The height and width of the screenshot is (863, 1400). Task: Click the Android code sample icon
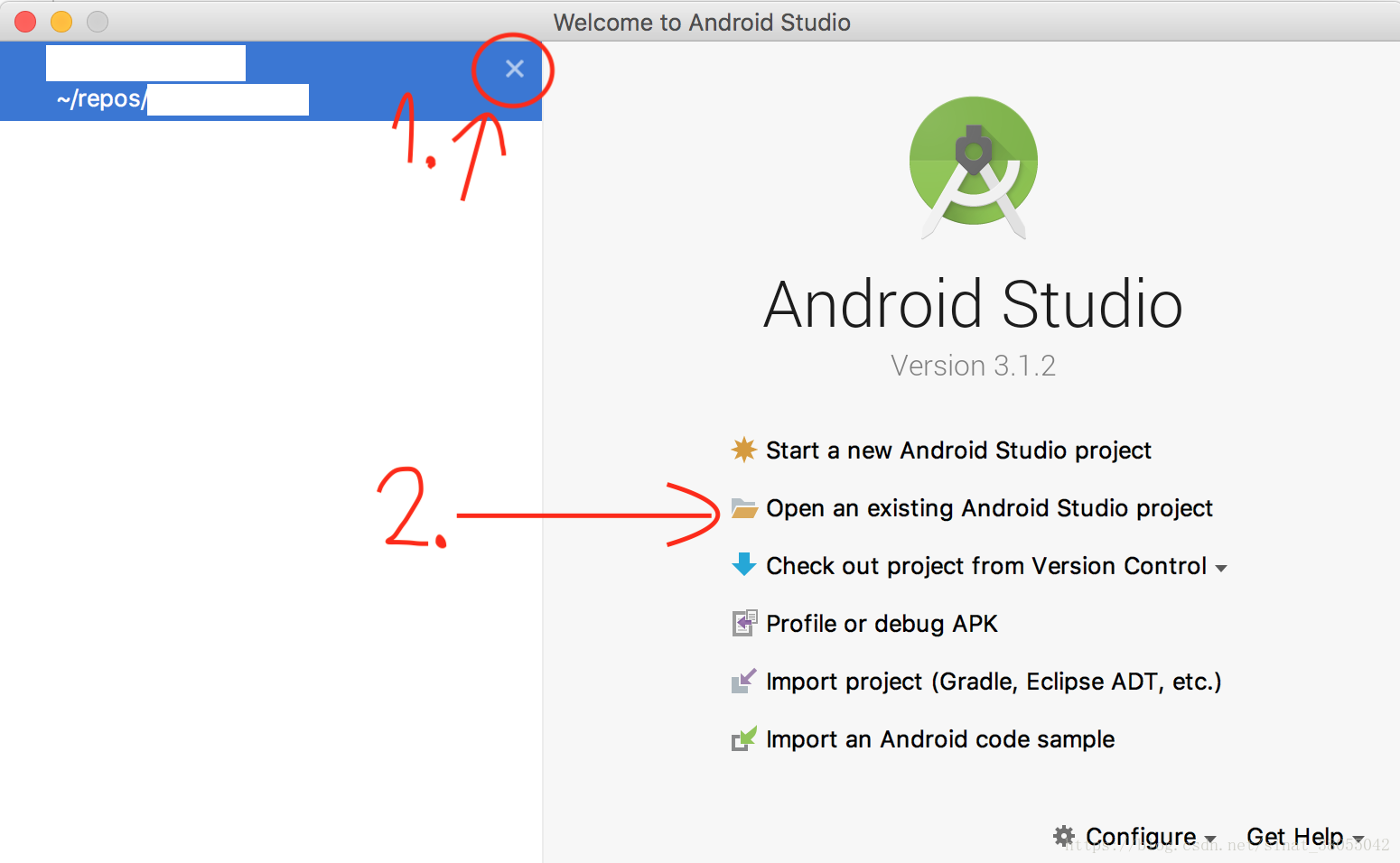[x=744, y=738]
